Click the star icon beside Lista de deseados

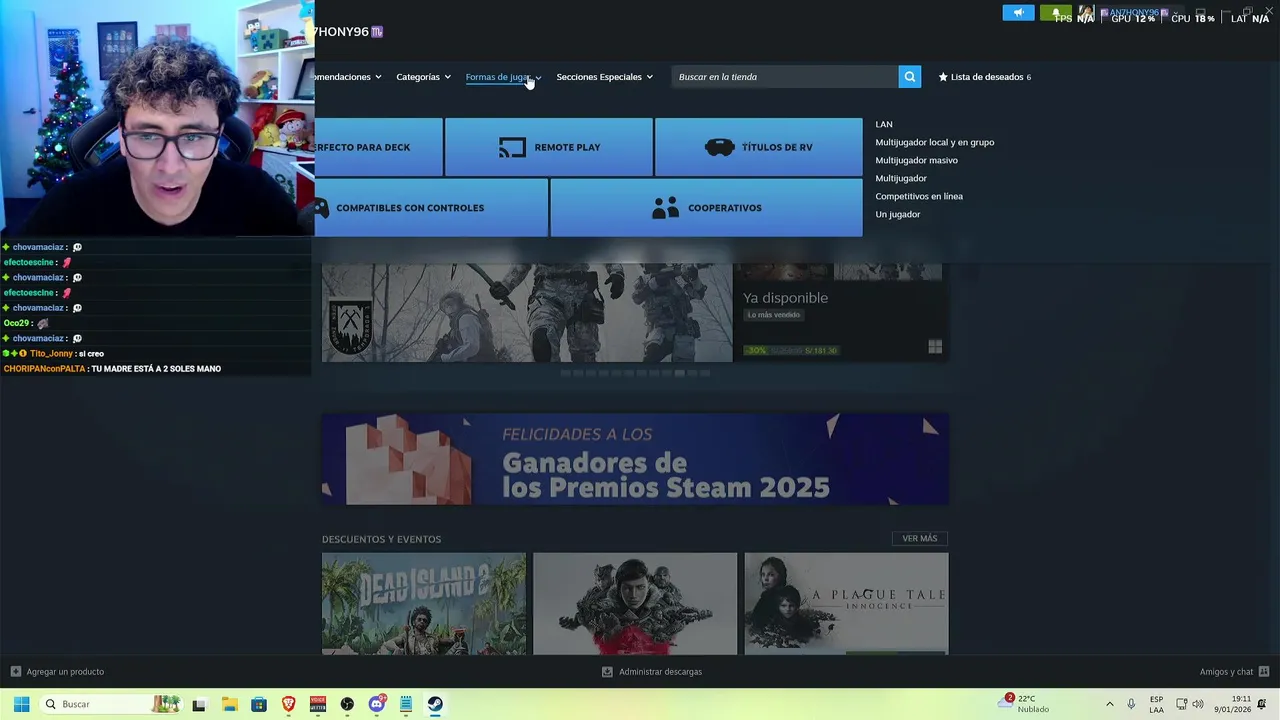point(943,77)
